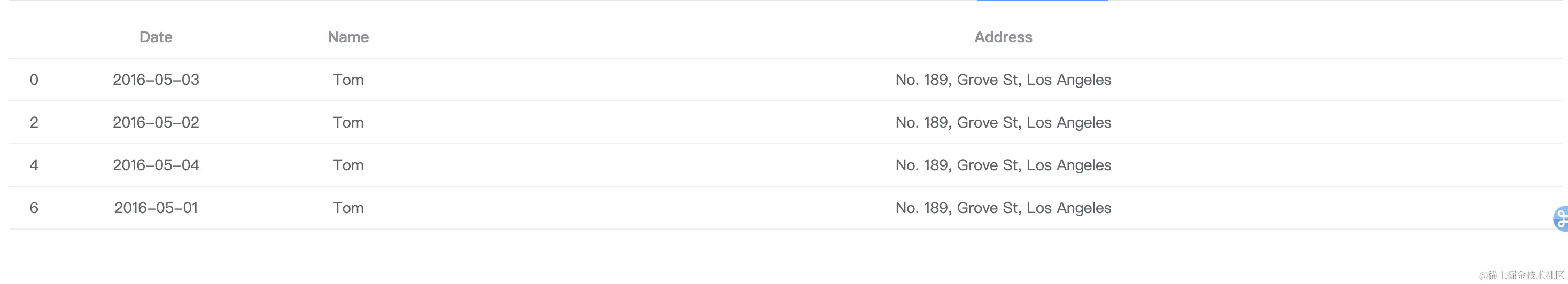1568x284 pixels.
Task: Click the address in row index 2
Action: 1003,122
